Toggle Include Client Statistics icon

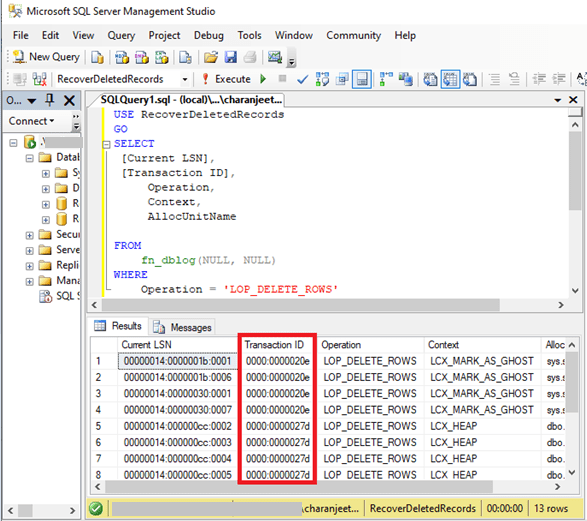click(405, 79)
